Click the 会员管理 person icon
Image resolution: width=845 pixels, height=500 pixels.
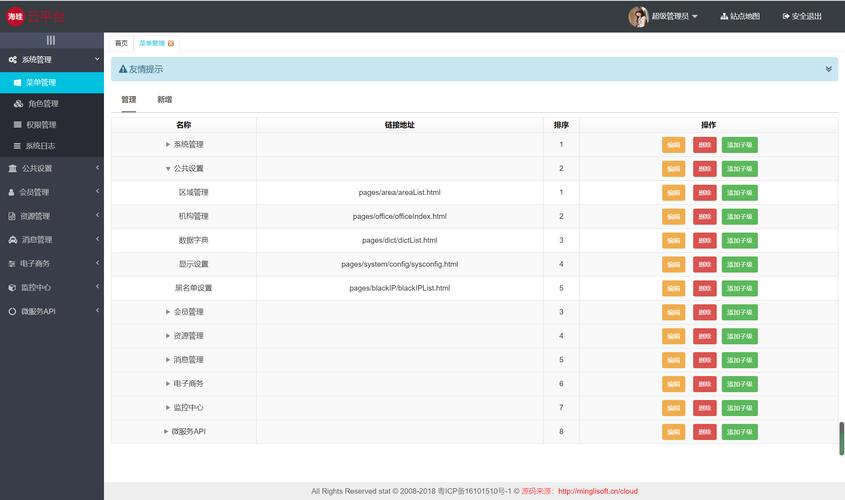11,192
